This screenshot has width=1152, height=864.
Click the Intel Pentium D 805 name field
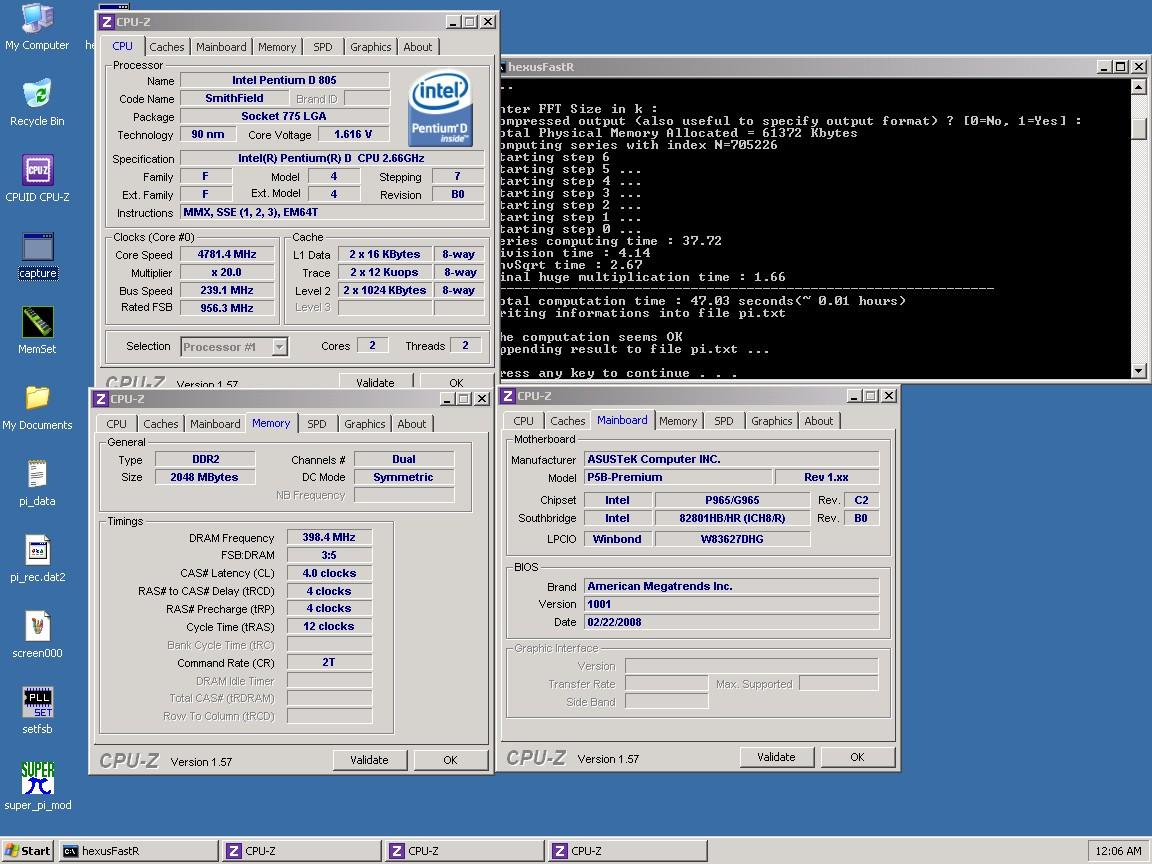tap(284, 80)
